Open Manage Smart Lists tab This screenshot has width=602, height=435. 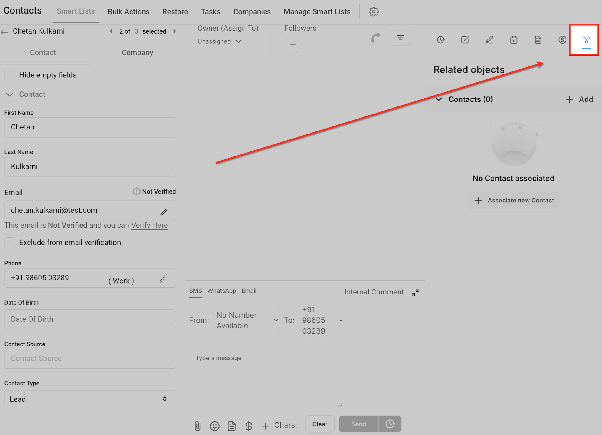[x=317, y=12]
